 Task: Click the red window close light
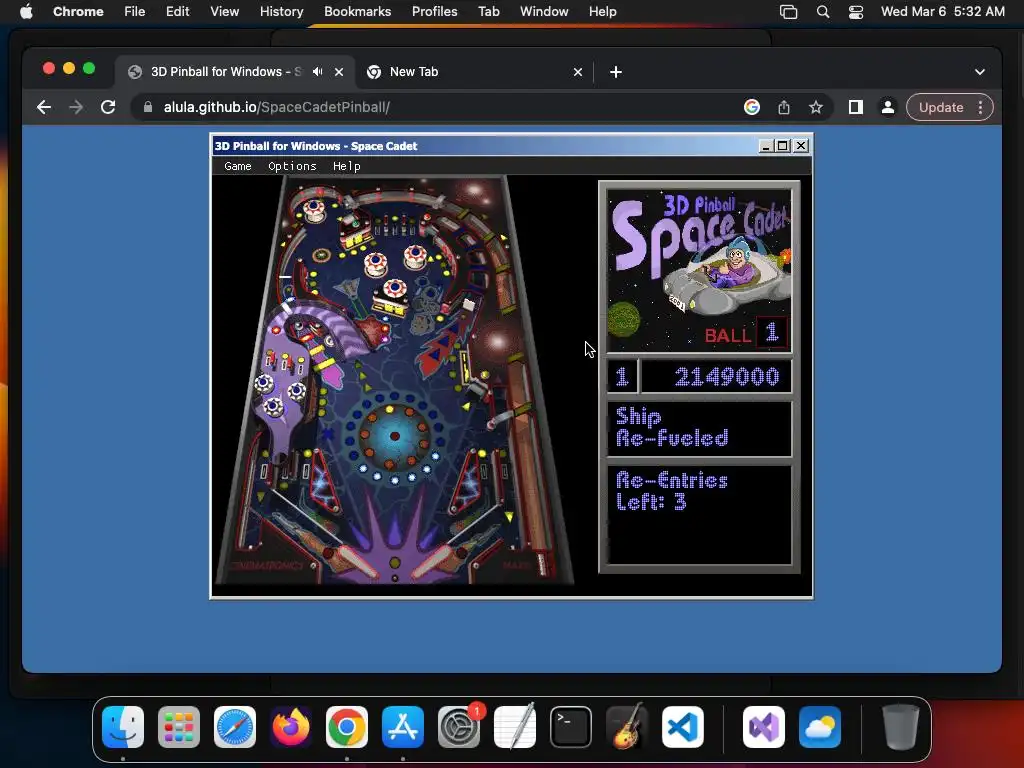[x=48, y=68]
